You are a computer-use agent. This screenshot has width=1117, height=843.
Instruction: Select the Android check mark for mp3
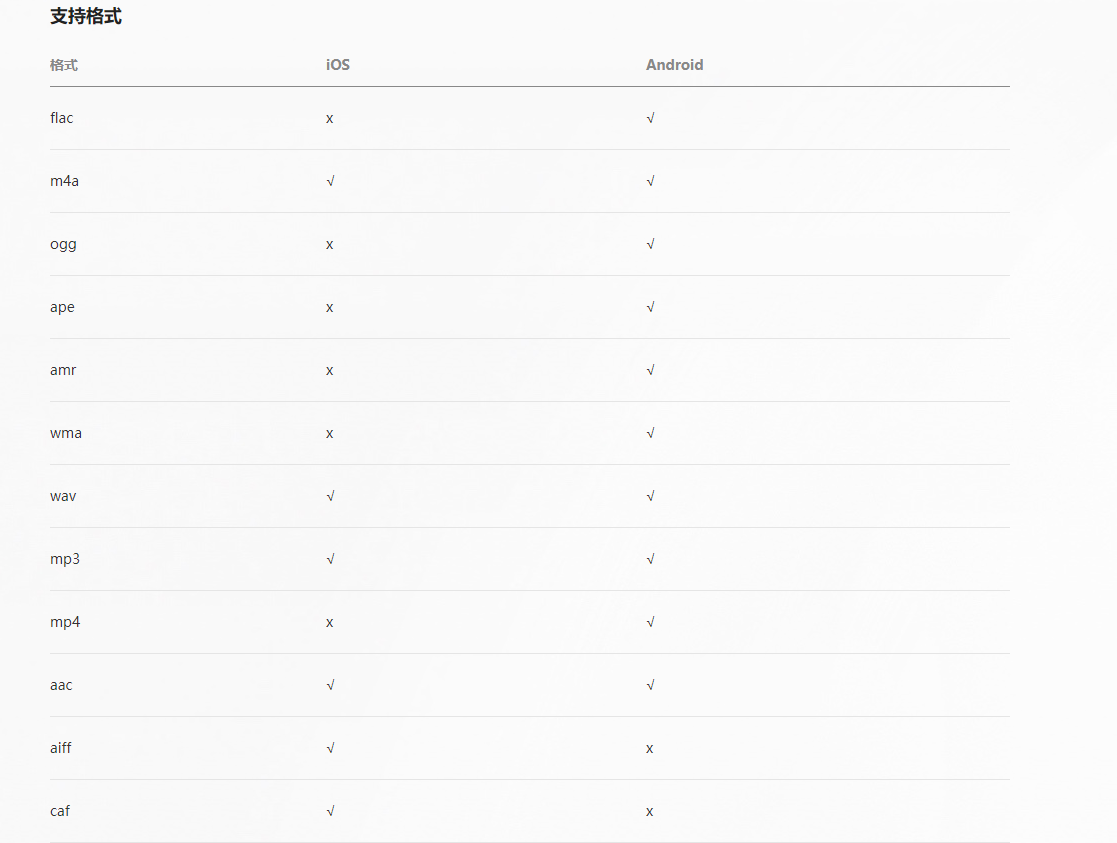(x=650, y=559)
